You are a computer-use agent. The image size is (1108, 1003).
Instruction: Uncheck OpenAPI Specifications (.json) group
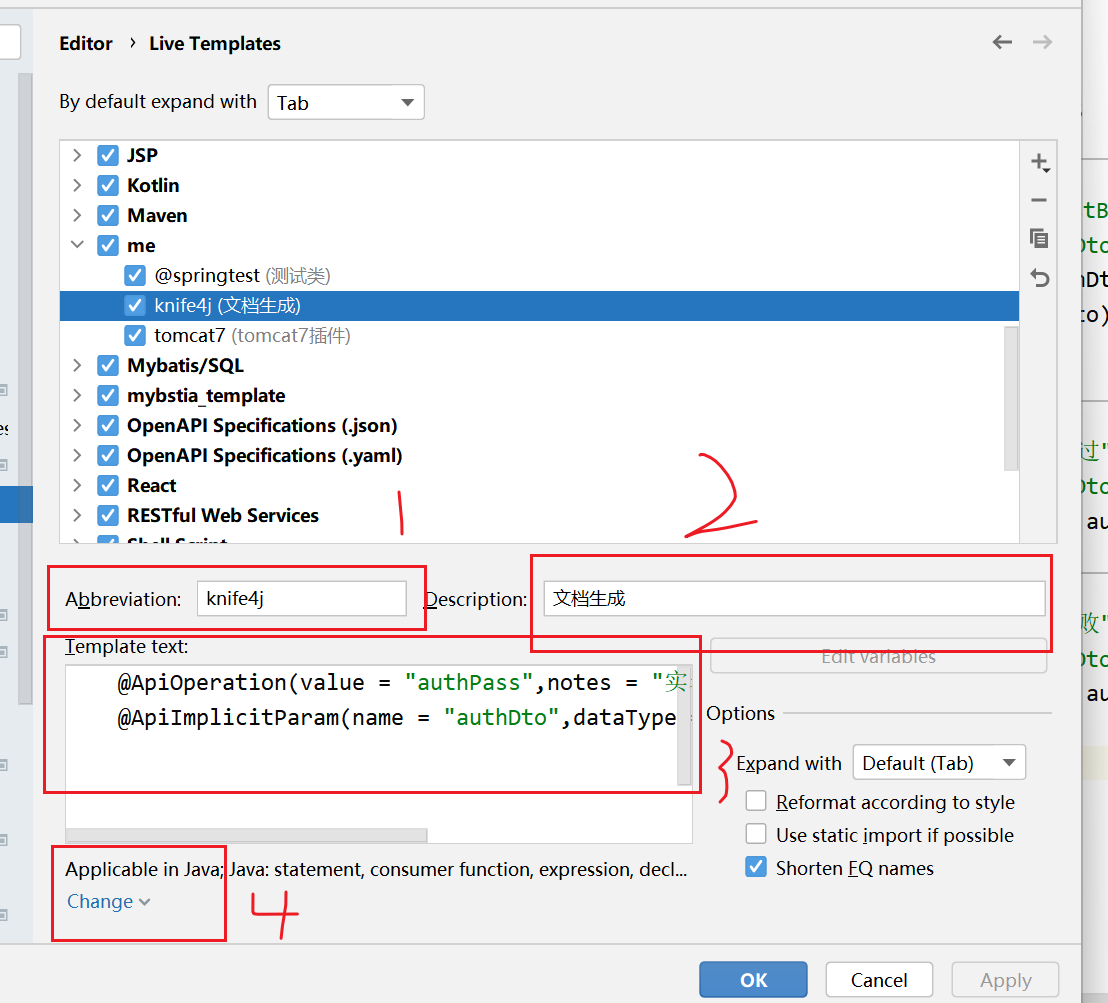tap(108, 426)
